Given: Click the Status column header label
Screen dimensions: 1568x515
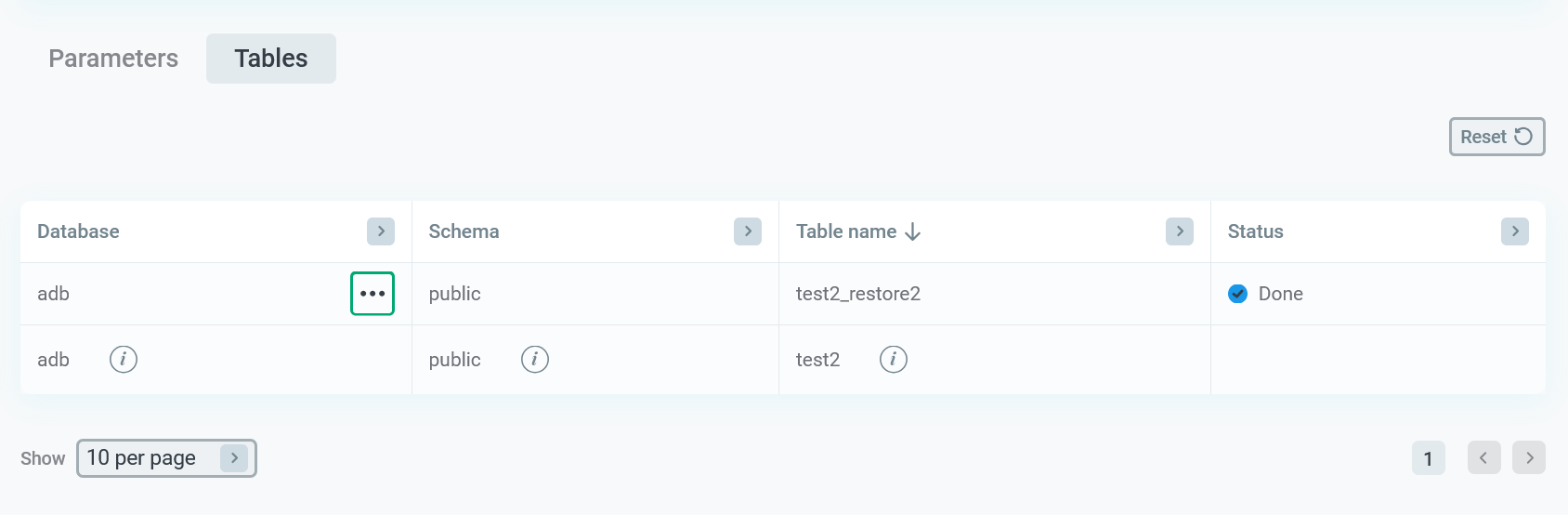Looking at the screenshot, I should coord(1255,231).
